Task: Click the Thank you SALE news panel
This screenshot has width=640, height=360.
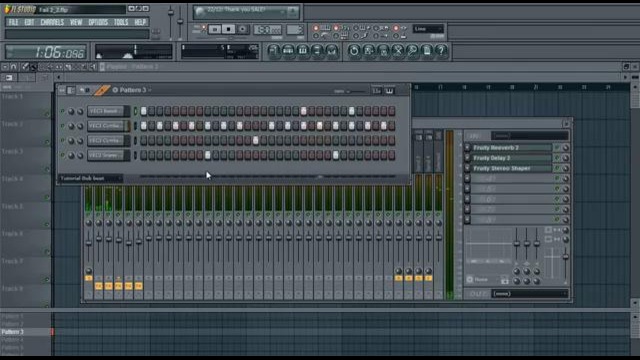Action: point(247,12)
